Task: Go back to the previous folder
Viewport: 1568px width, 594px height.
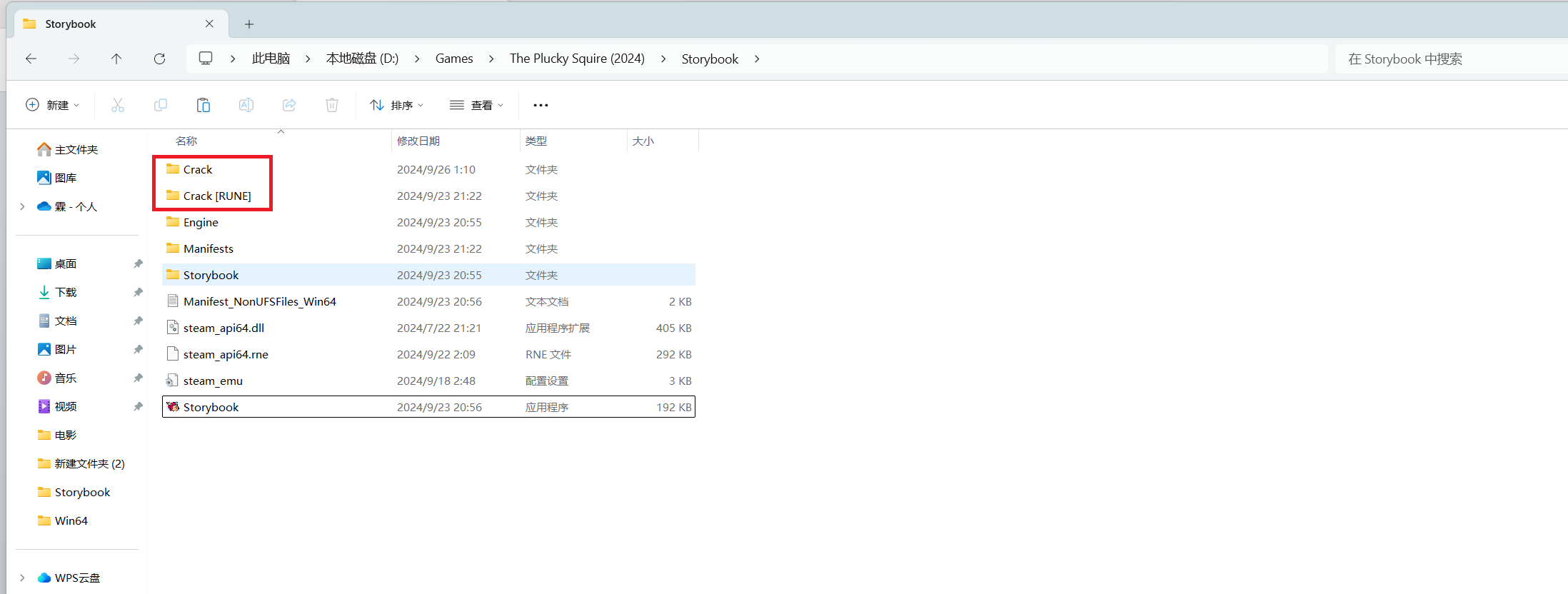Action: coord(31,59)
